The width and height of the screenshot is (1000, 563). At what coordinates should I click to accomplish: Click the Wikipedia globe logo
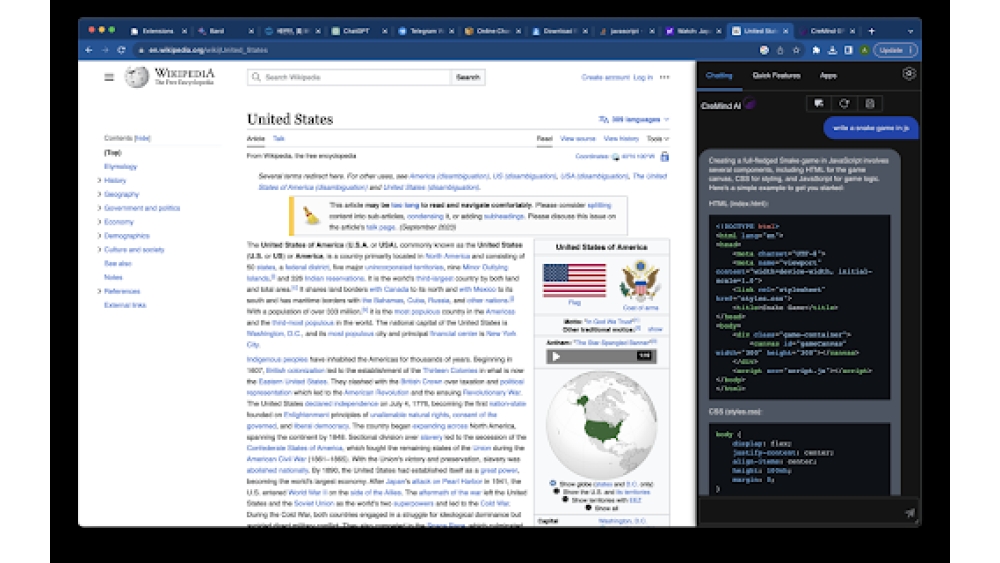click(x=136, y=77)
